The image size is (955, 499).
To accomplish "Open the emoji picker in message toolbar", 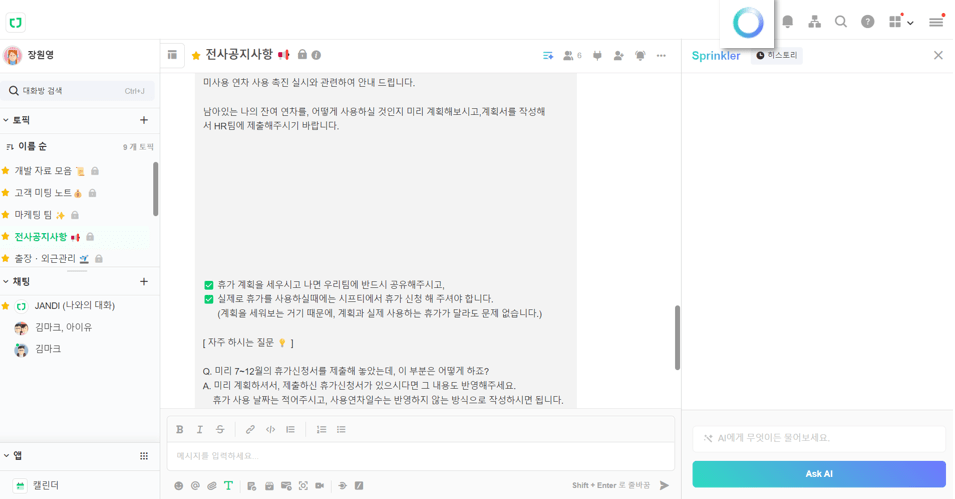I will coord(179,486).
